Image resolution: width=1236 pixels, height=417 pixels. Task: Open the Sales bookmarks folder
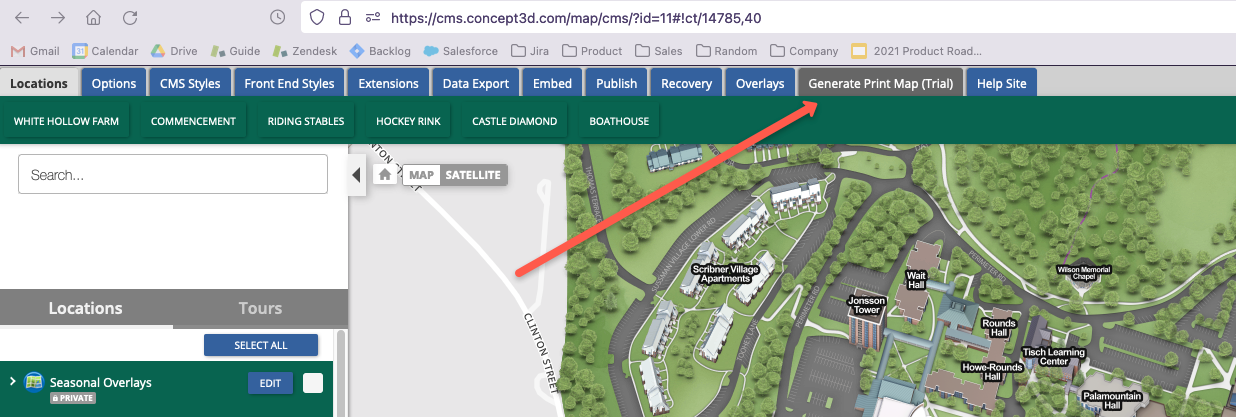pyautogui.click(x=659, y=51)
